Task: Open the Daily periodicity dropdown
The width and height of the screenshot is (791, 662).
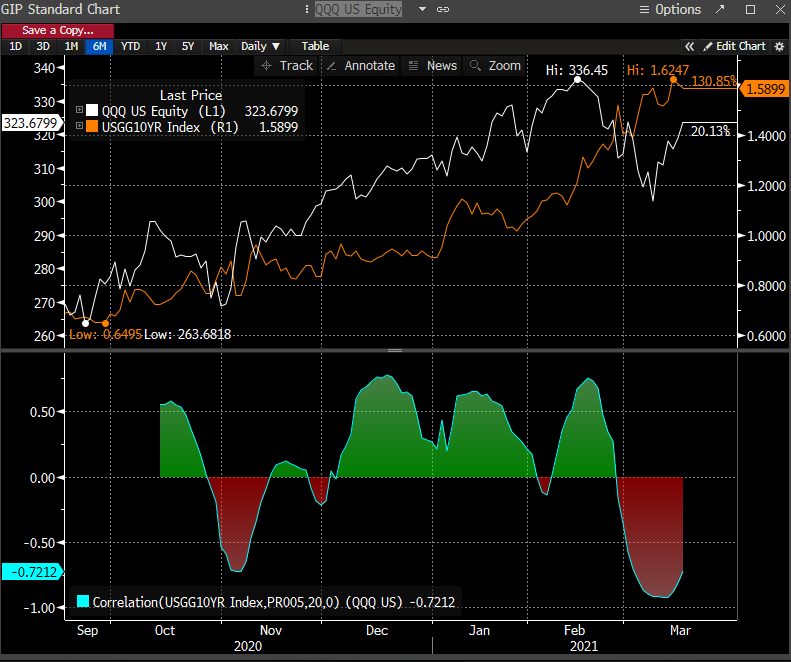Action: tap(260, 46)
